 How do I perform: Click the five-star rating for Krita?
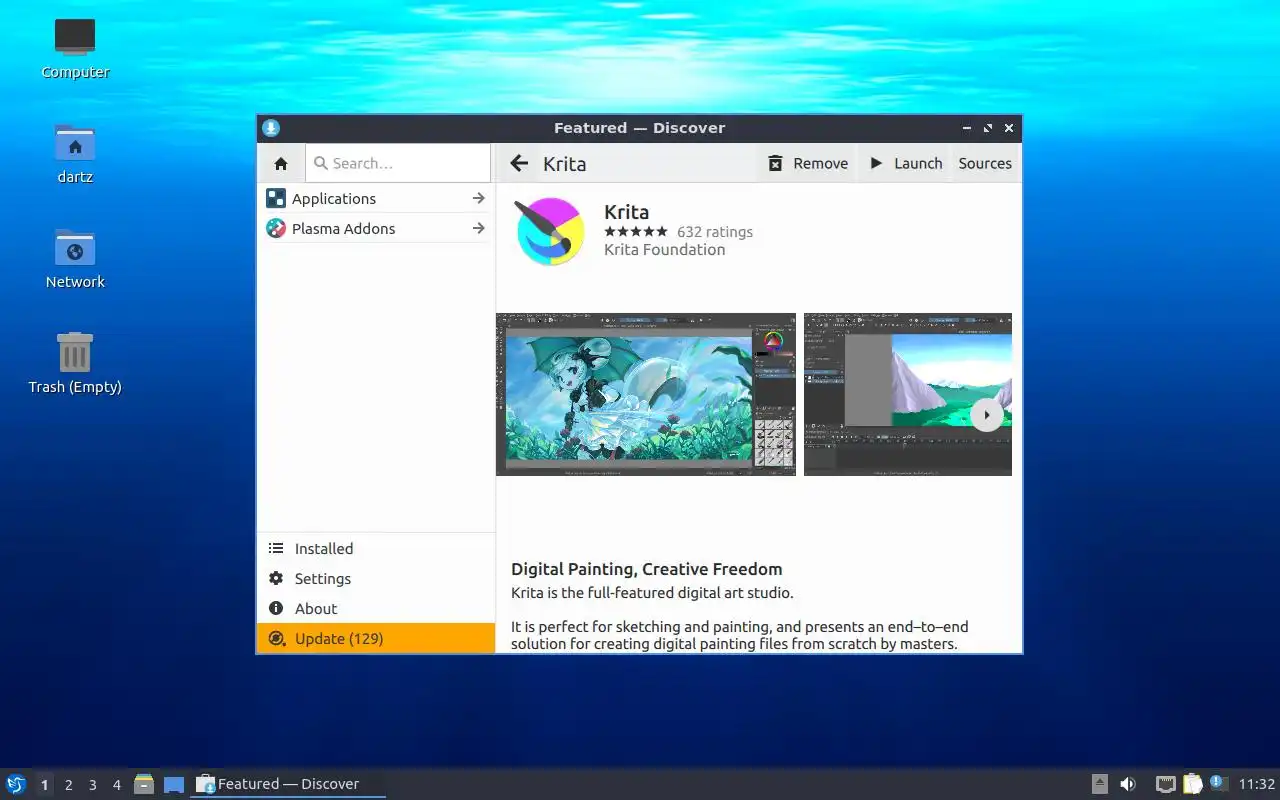tap(635, 231)
